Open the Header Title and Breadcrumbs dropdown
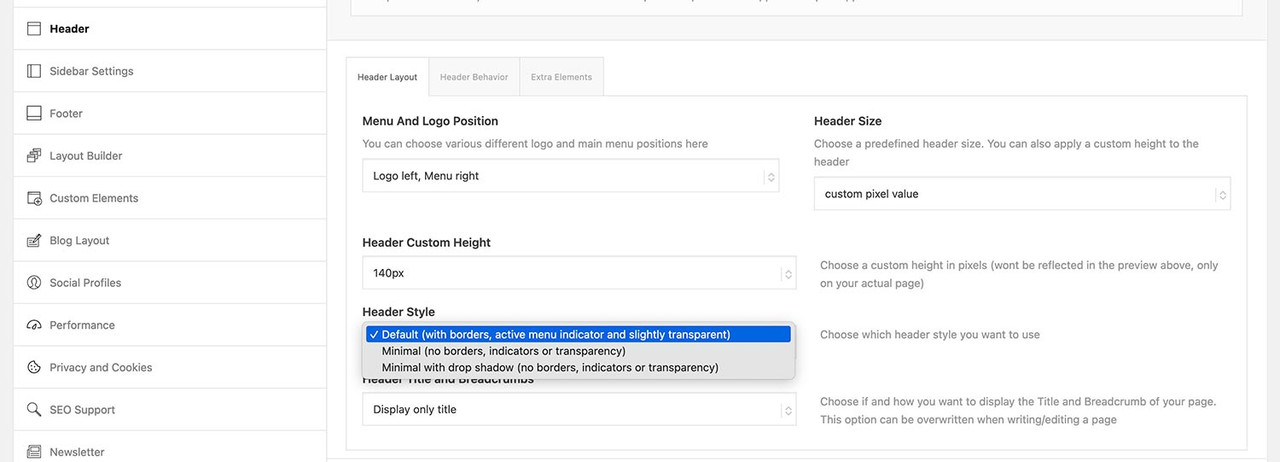 pos(579,410)
